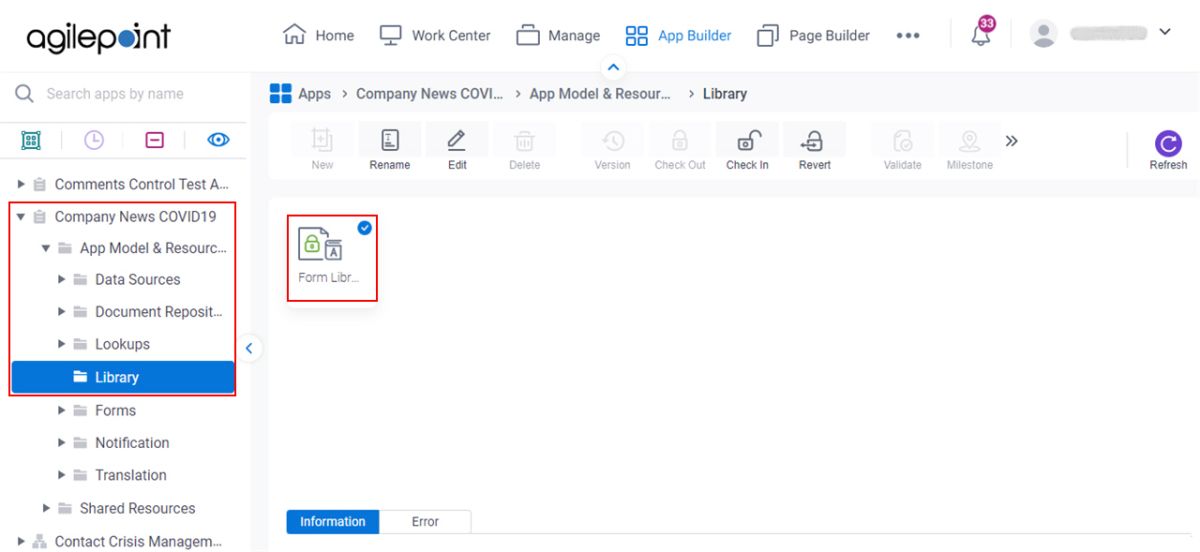Click the Apps breadcrumb link
Image resolution: width=1200 pixels, height=552 pixels.
coord(314,93)
